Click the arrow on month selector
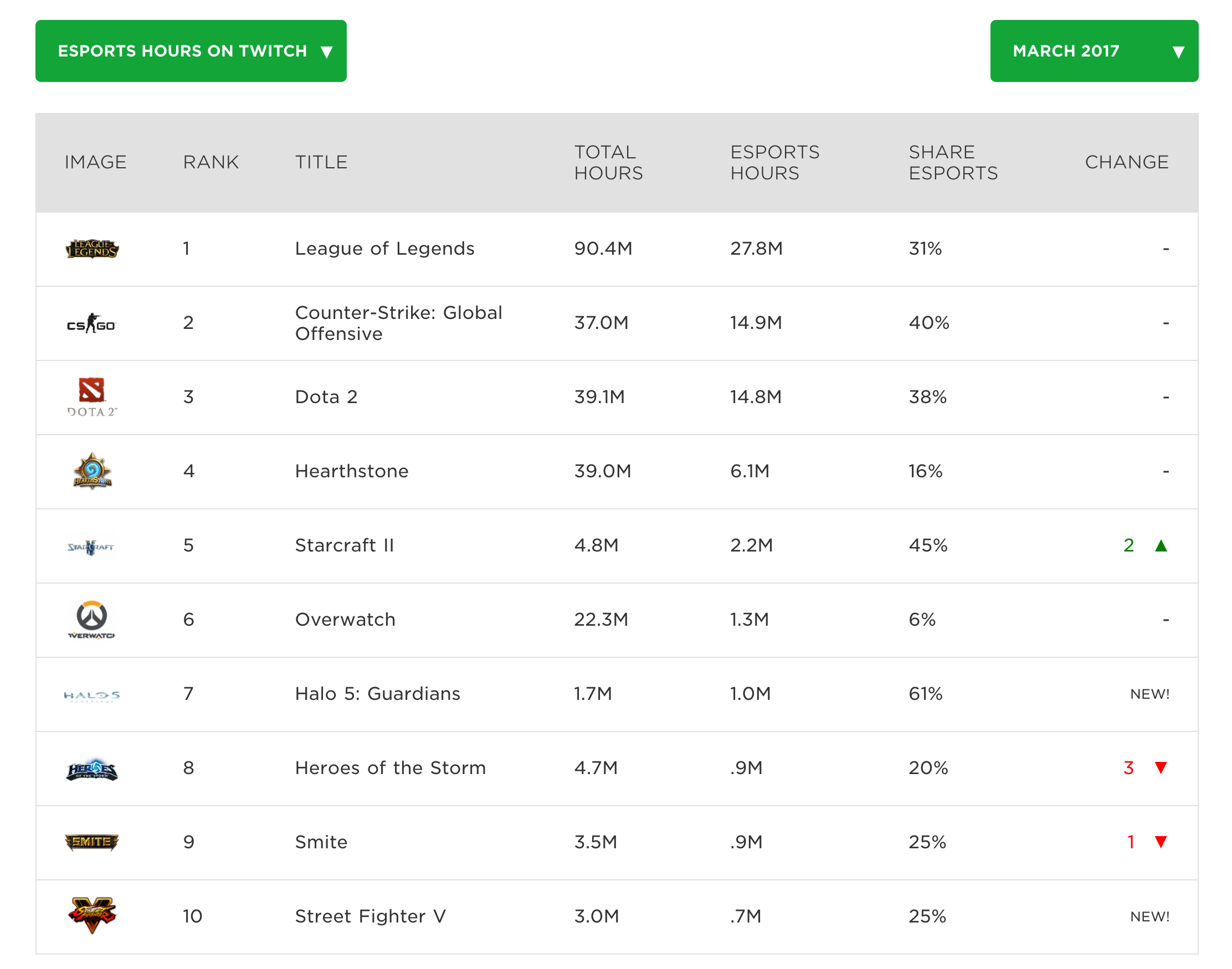1232x969 pixels. [1178, 52]
